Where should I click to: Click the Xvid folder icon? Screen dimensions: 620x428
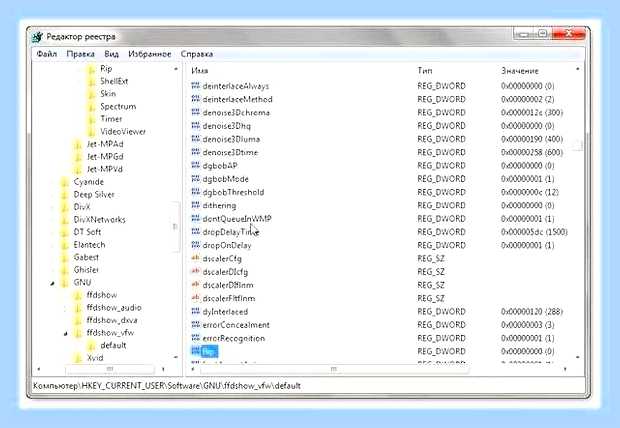[x=78, y=358]
